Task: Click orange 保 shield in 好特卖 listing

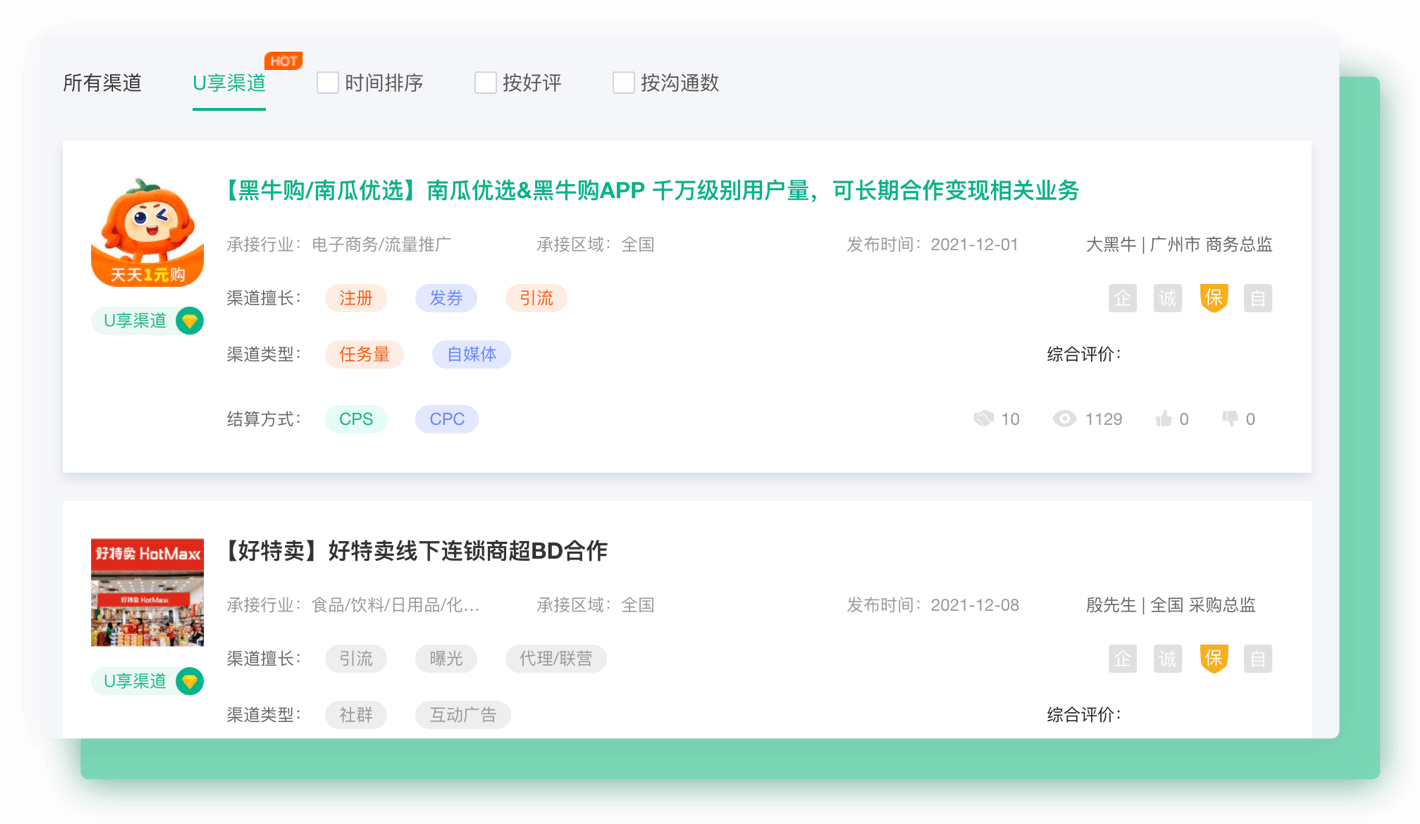Action: (1214, 658)
